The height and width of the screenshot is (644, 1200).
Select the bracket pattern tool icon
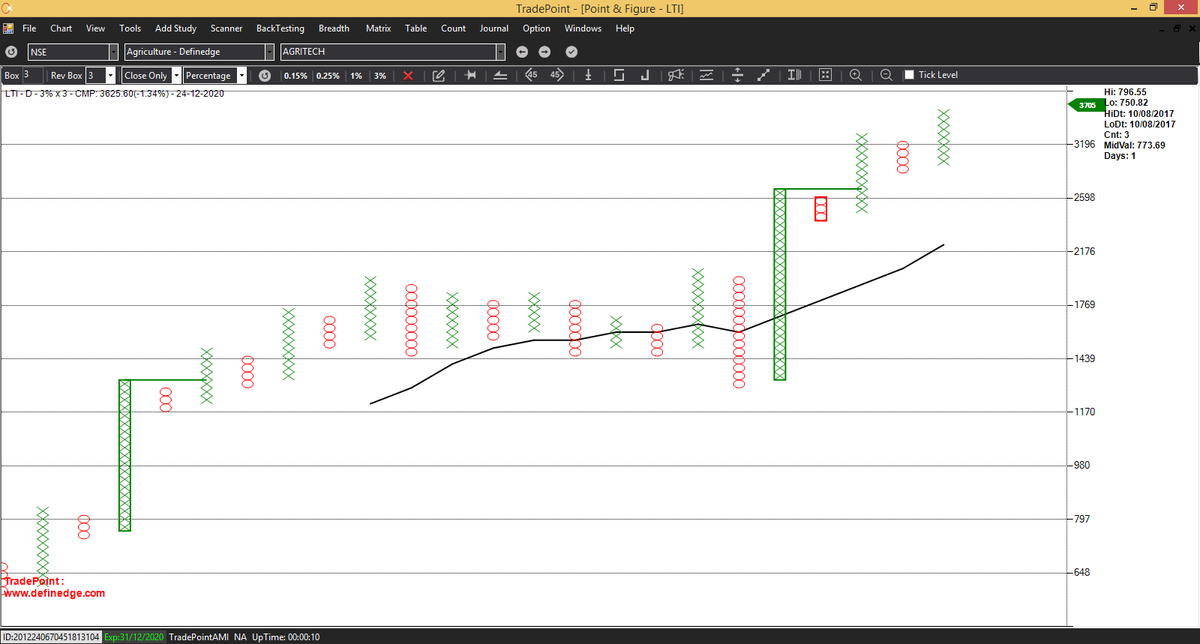pos(619,75)
